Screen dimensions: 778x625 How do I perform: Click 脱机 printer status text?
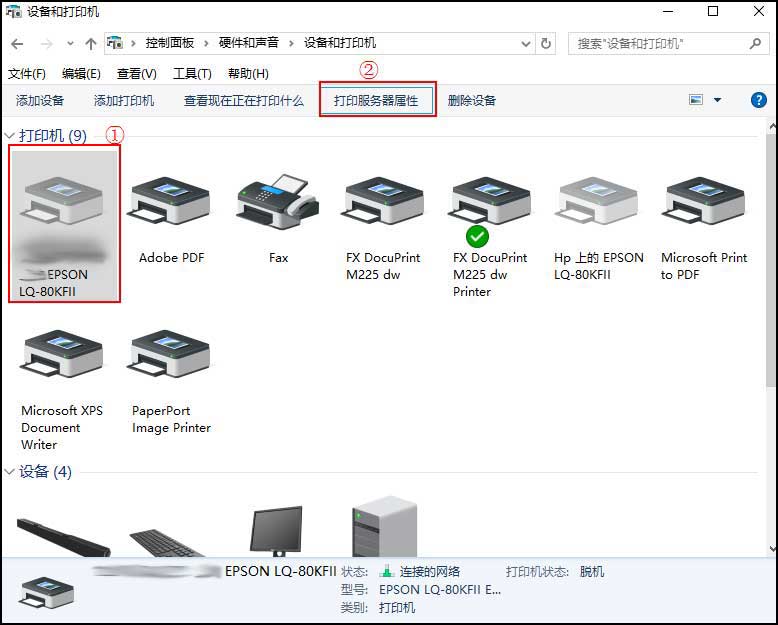tap(592, 572)
